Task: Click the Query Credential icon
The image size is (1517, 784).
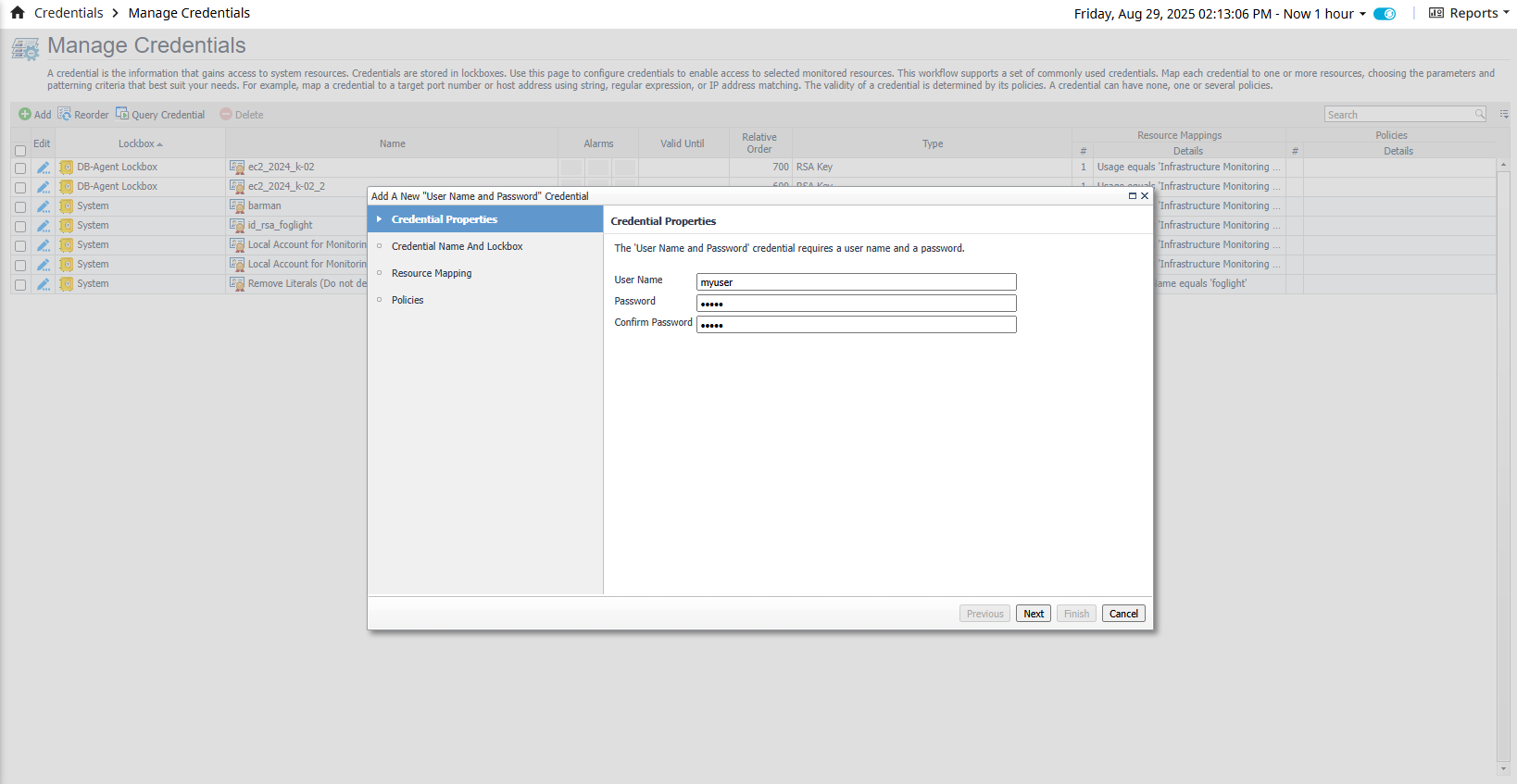Action: 122,114
